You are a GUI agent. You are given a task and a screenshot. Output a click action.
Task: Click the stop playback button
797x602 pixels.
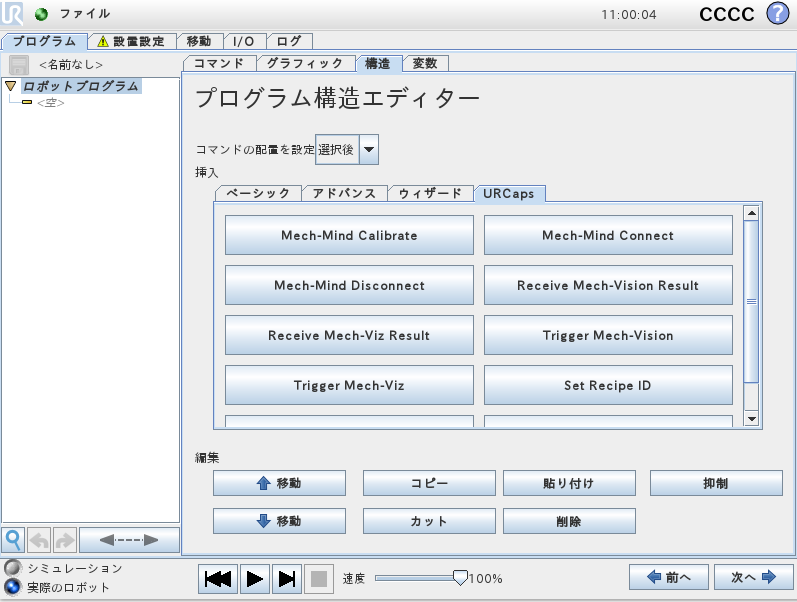pos(319,579)
